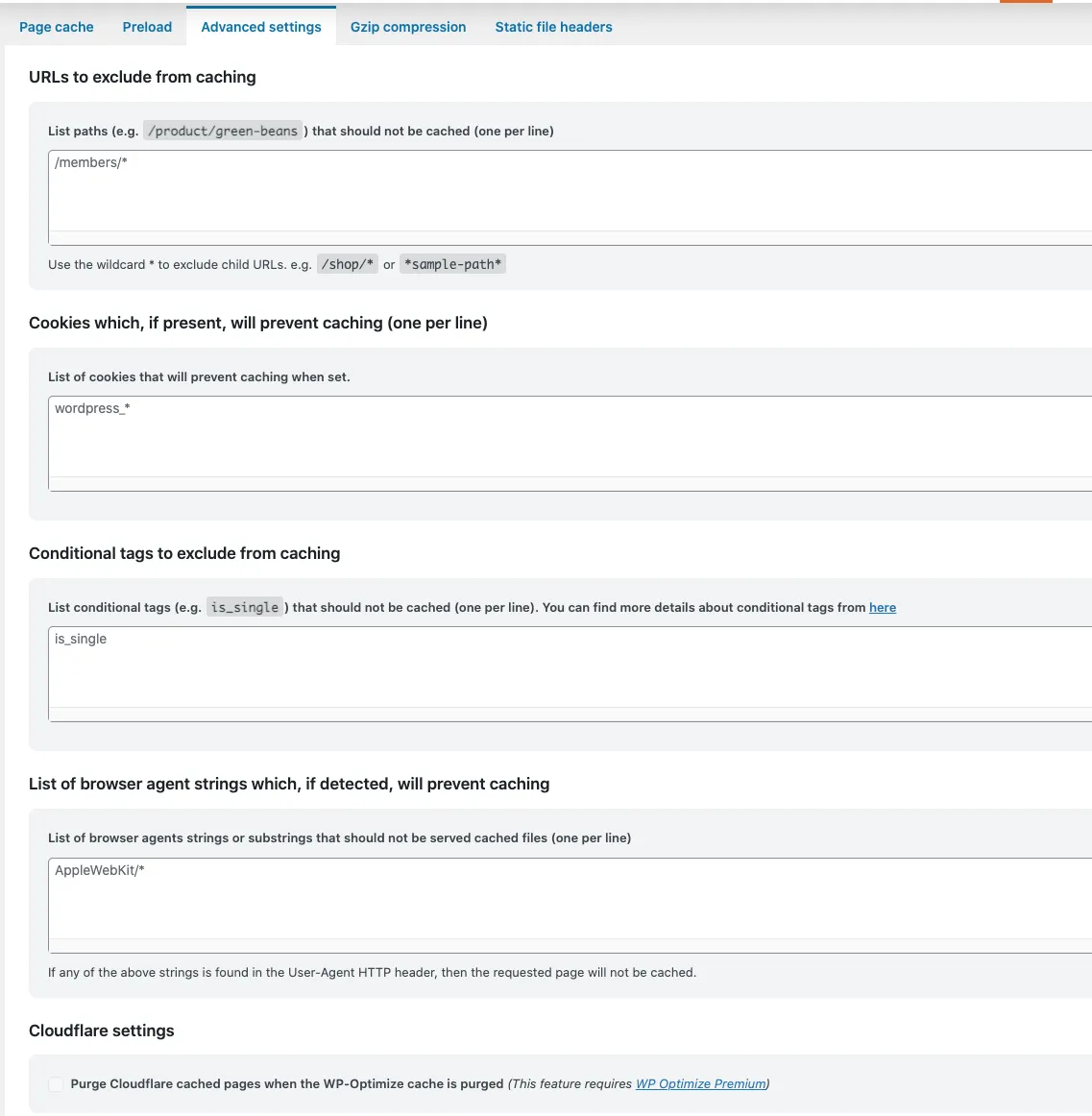Go to the Gzip compression tab
This screenshot has height=1116, width=1092.
click(408, 27)
